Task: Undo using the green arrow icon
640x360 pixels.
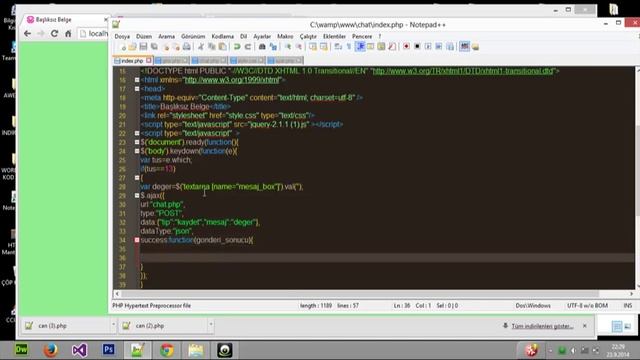Action: (237, 47)
